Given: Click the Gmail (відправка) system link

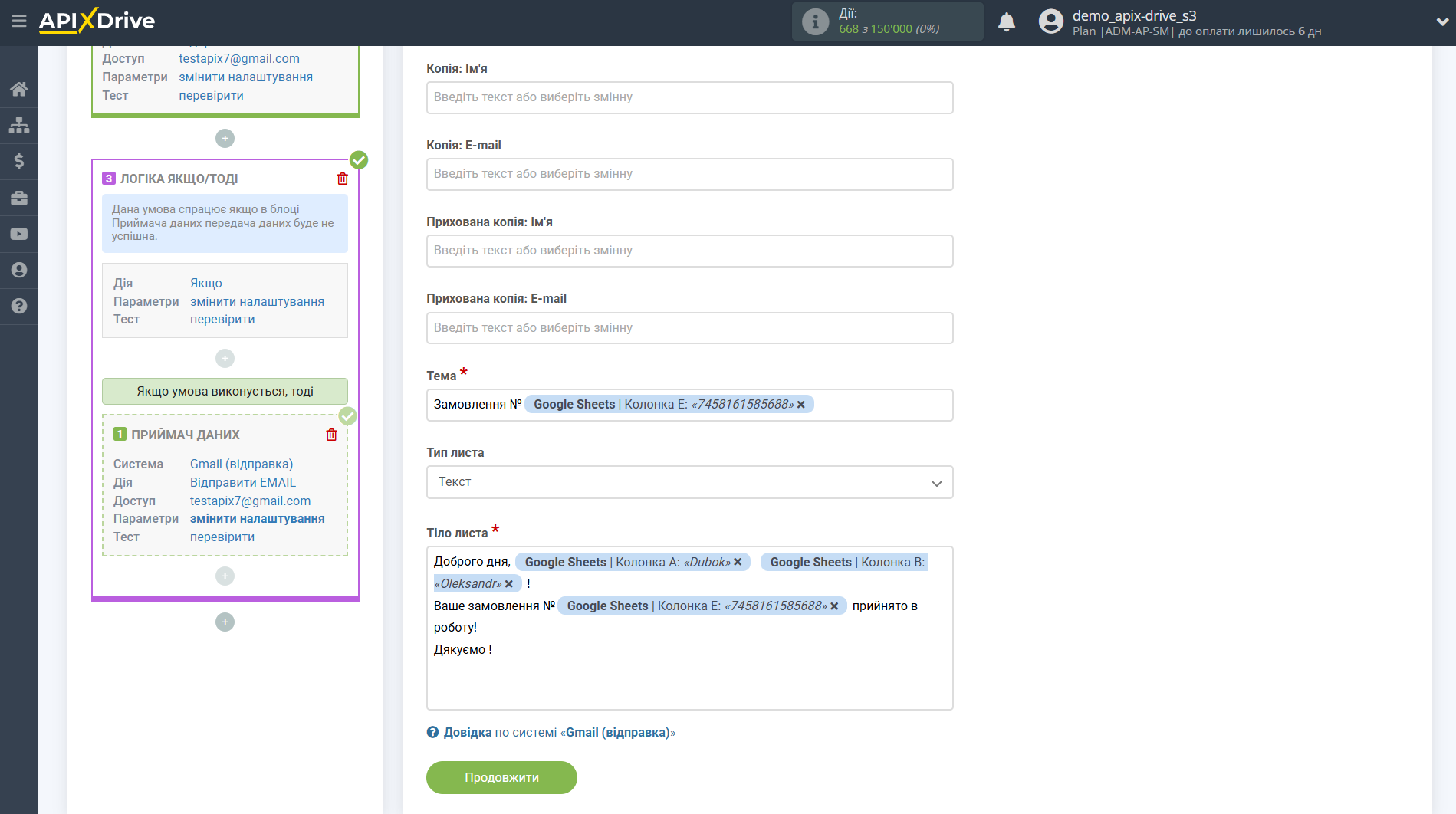Looking at the screenshot, I should click(242, 464).
